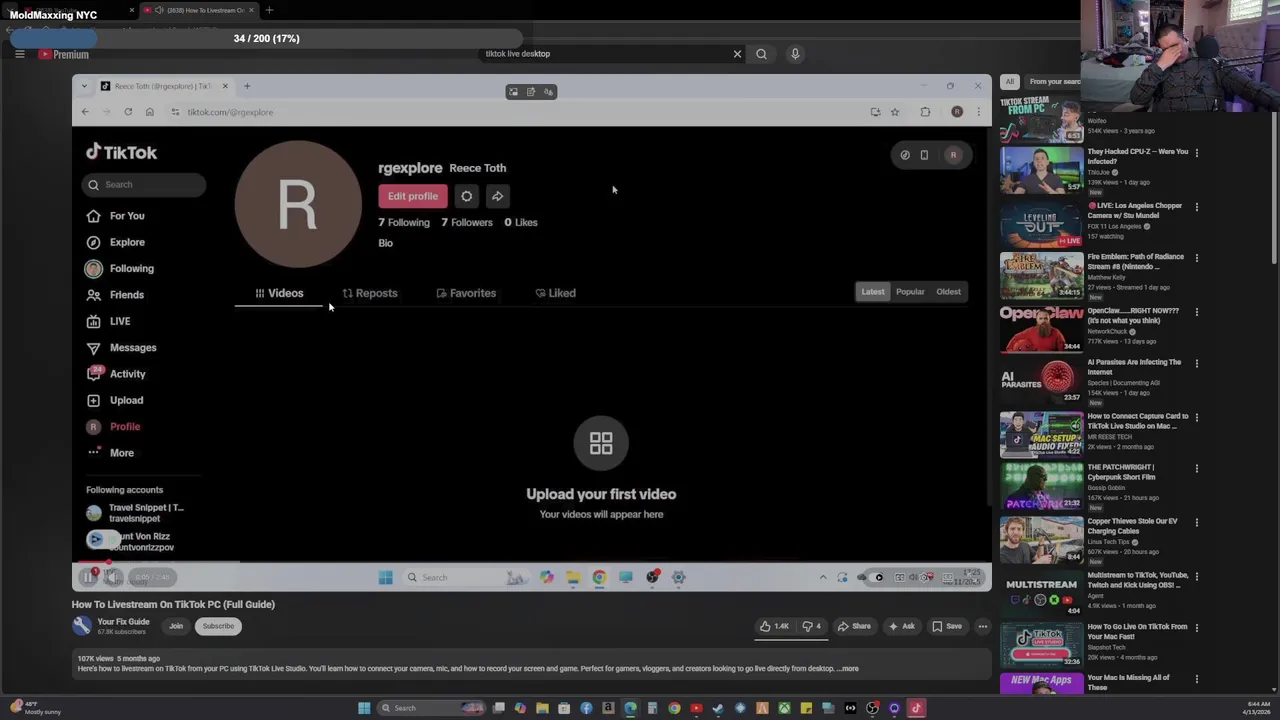The width and height of the screenshot is (1280, 720).
Task: Focus the 'tiktok live desktop' search field
Action: [604, 54]
